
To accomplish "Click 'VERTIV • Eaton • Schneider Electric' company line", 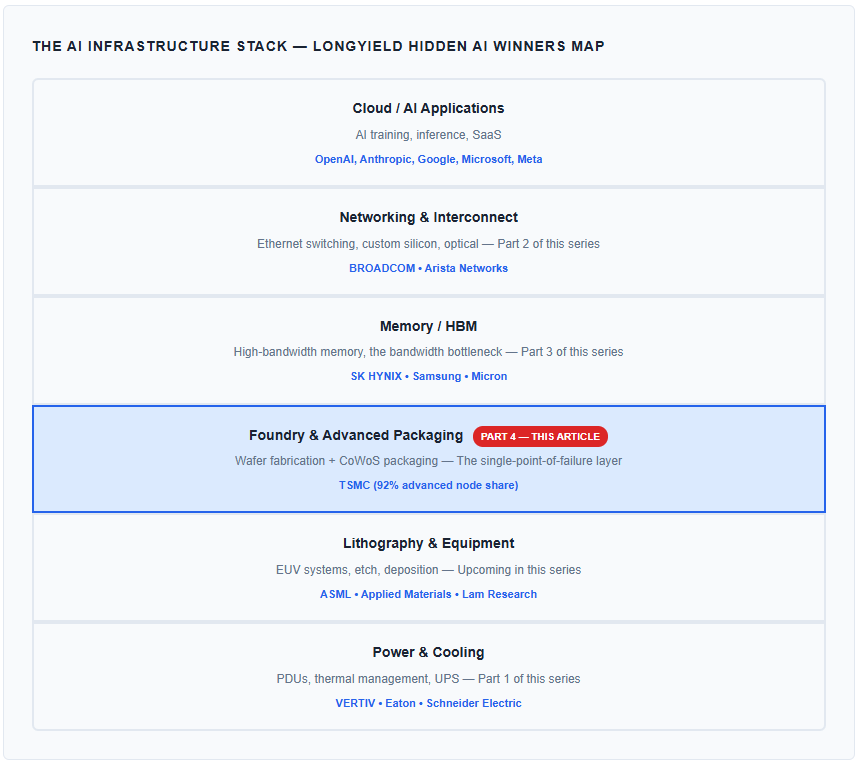I will [x=428, y=703].
